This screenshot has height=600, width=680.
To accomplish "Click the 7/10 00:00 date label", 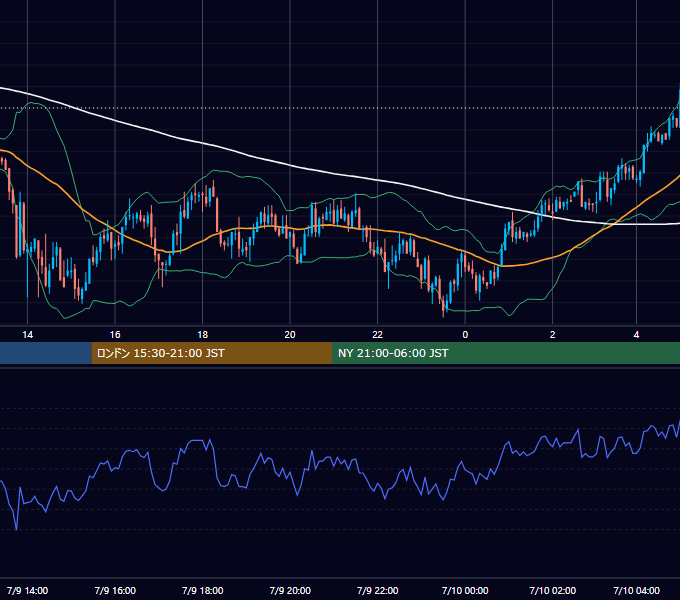I will [x=465, y=590].
